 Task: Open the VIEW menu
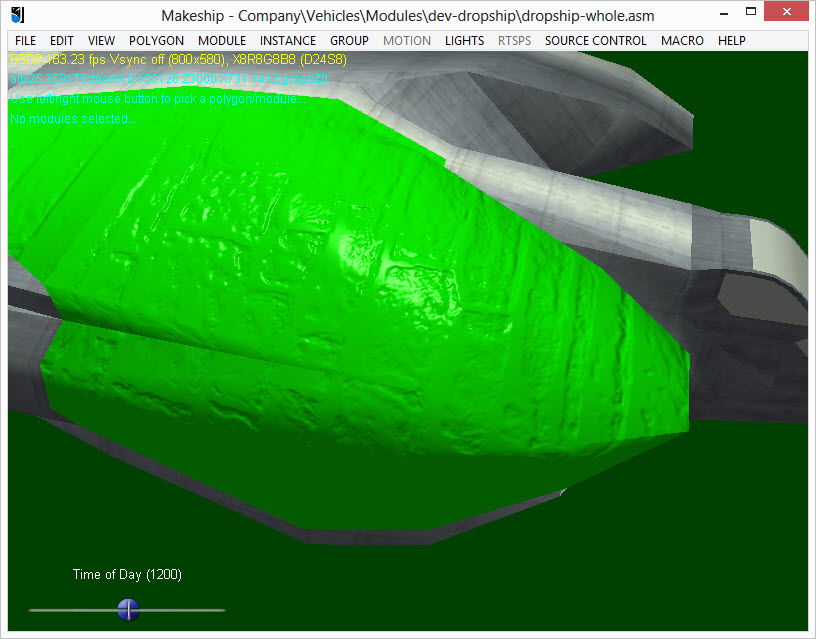point(101,41)
